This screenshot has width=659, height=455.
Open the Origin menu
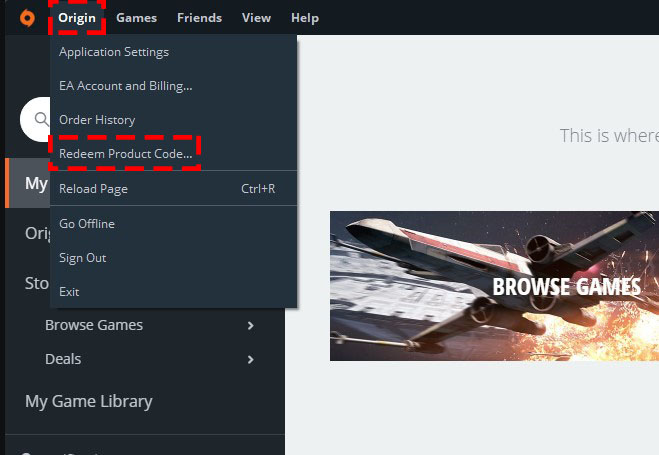(77, 18)
